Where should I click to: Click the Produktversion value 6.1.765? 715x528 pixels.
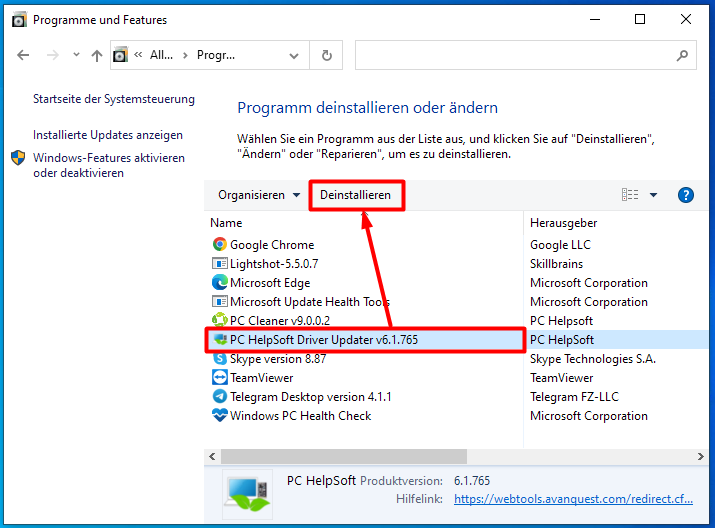tap(472, 481)
